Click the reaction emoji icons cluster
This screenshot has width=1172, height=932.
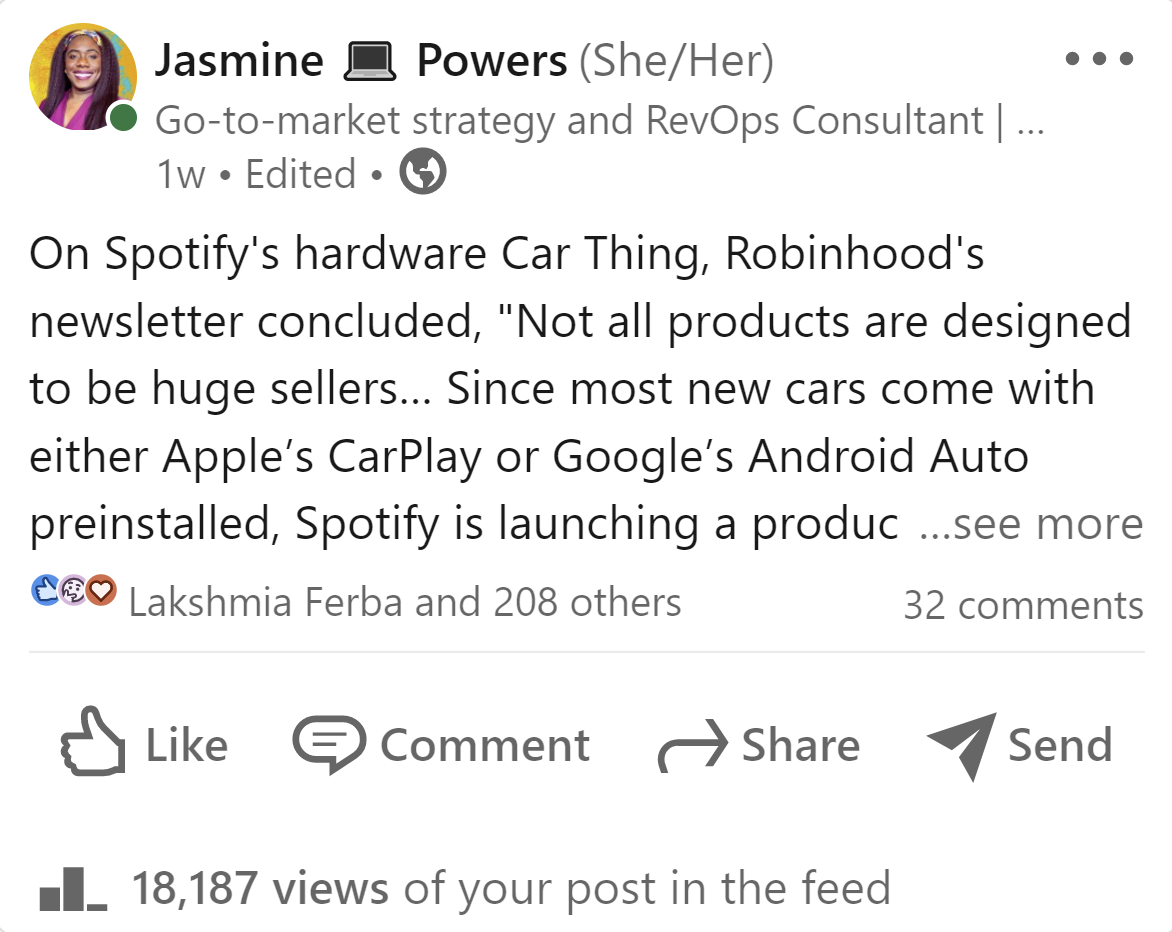[74, 592]
